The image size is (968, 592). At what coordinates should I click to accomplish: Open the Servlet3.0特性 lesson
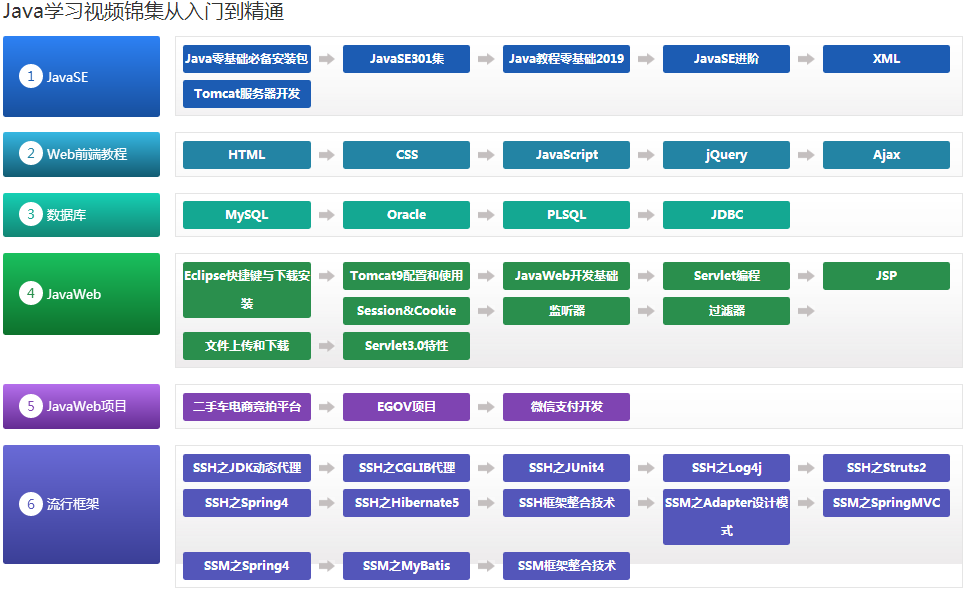[x=406, y=346]
